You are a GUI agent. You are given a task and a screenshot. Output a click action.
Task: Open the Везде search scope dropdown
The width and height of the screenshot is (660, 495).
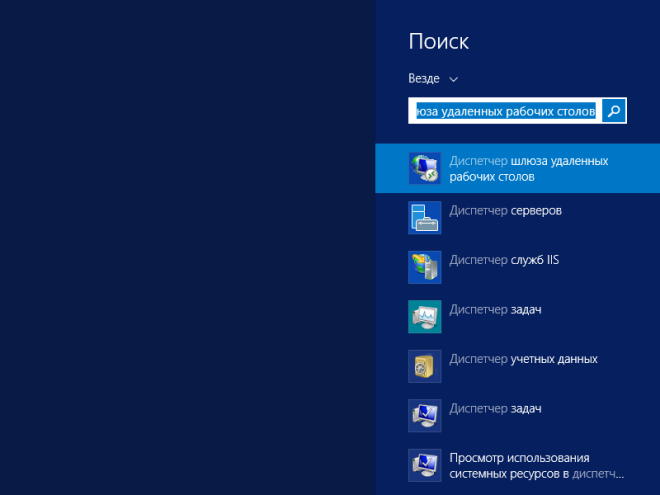click(x=426, y=78)
